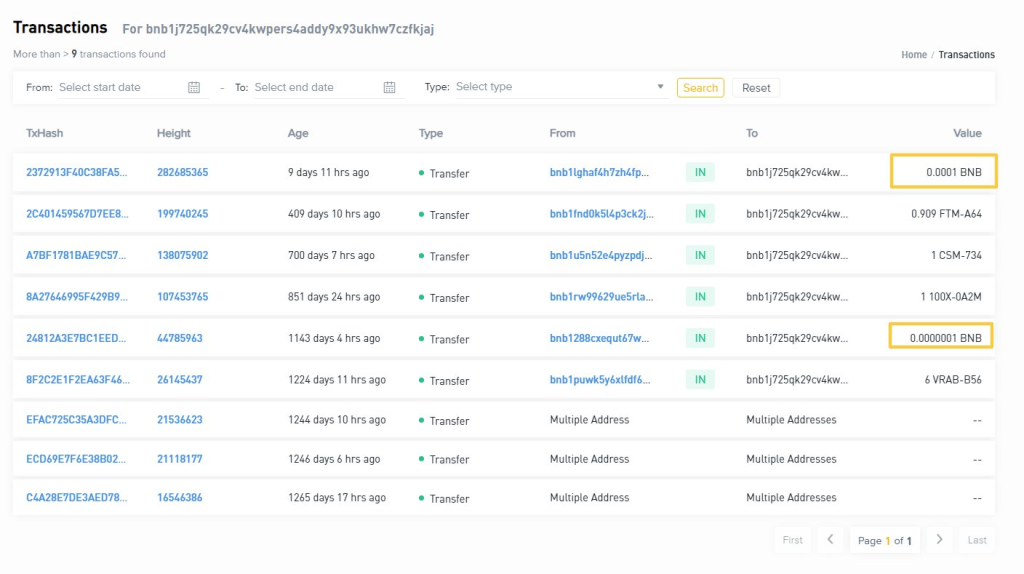The image size is (1024, 574).
Task: Open transaction hash 8A27646995F429B9...
Action: tap(77, 296)
